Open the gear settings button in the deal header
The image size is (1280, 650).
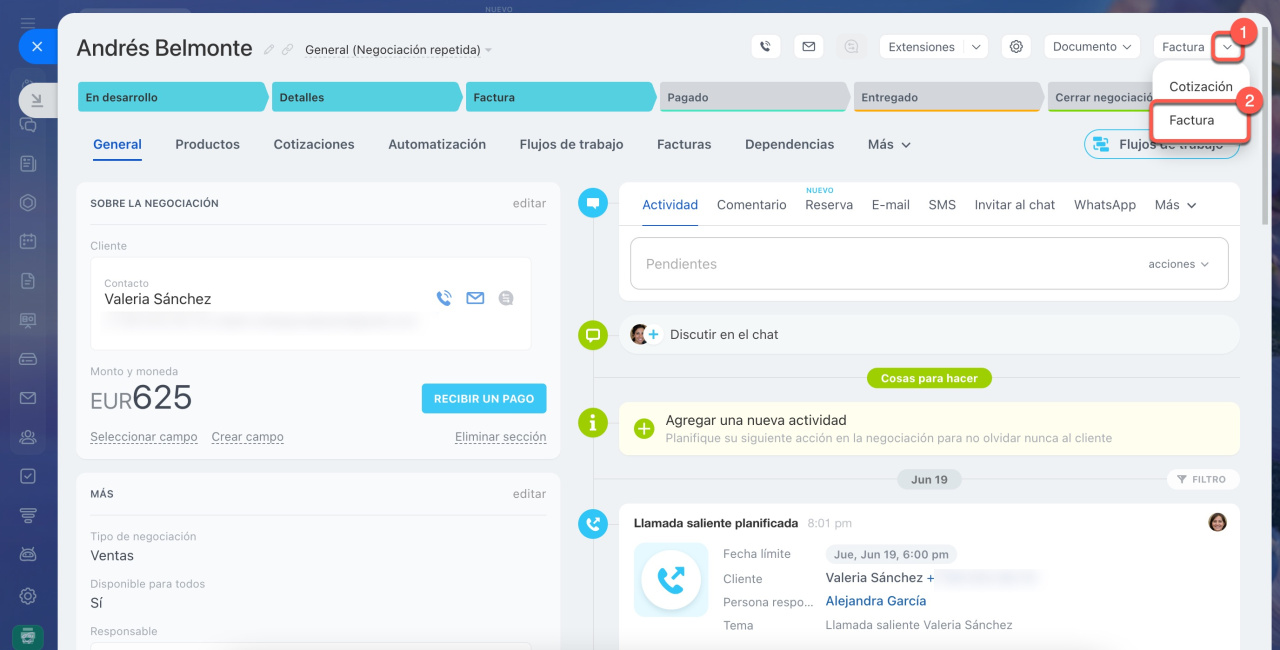pyautogui.click(x=1016, y=47)
